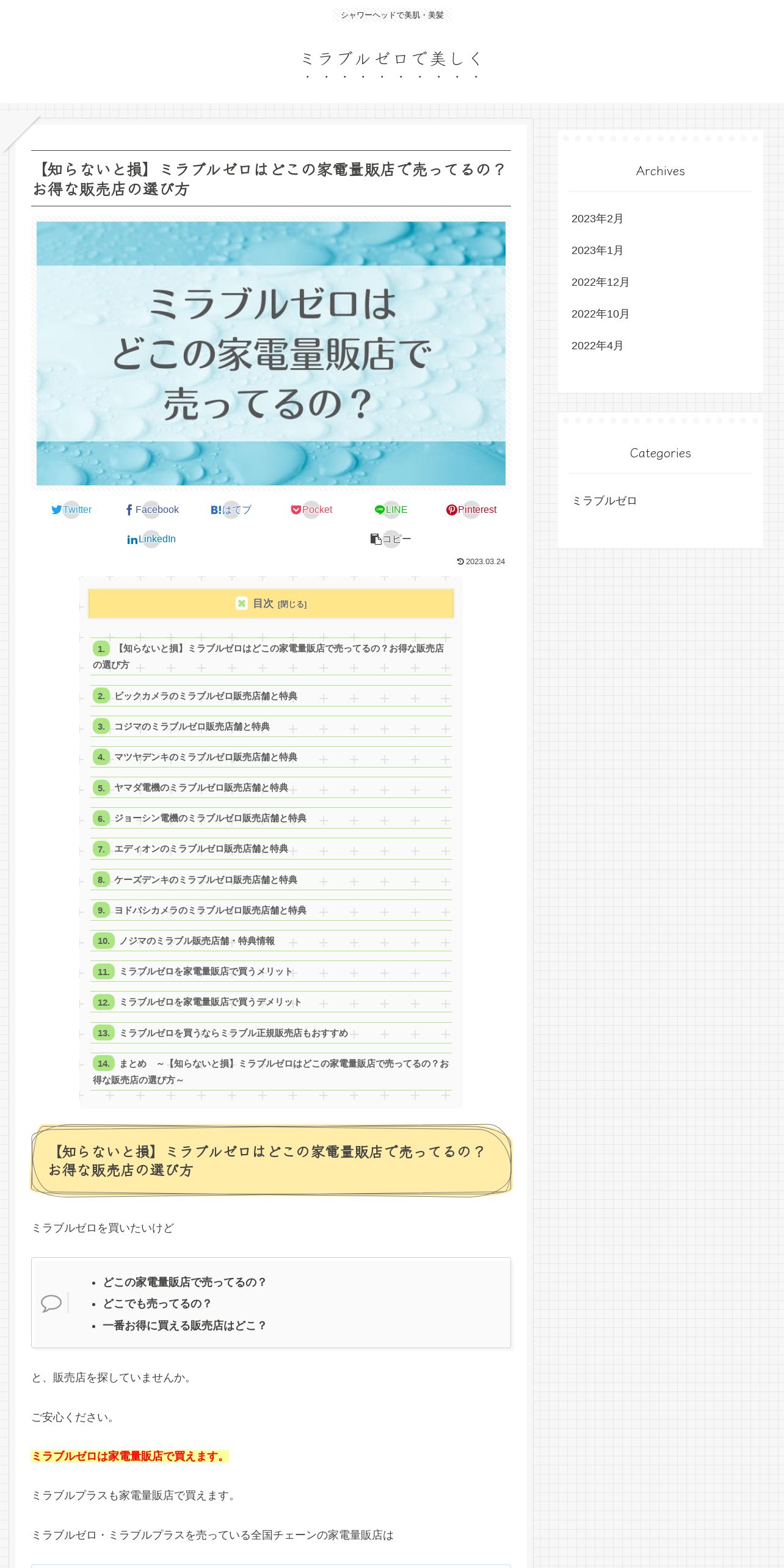Click the Categories widget heading
Screen dimensions: 784x1568
(660, 453)
